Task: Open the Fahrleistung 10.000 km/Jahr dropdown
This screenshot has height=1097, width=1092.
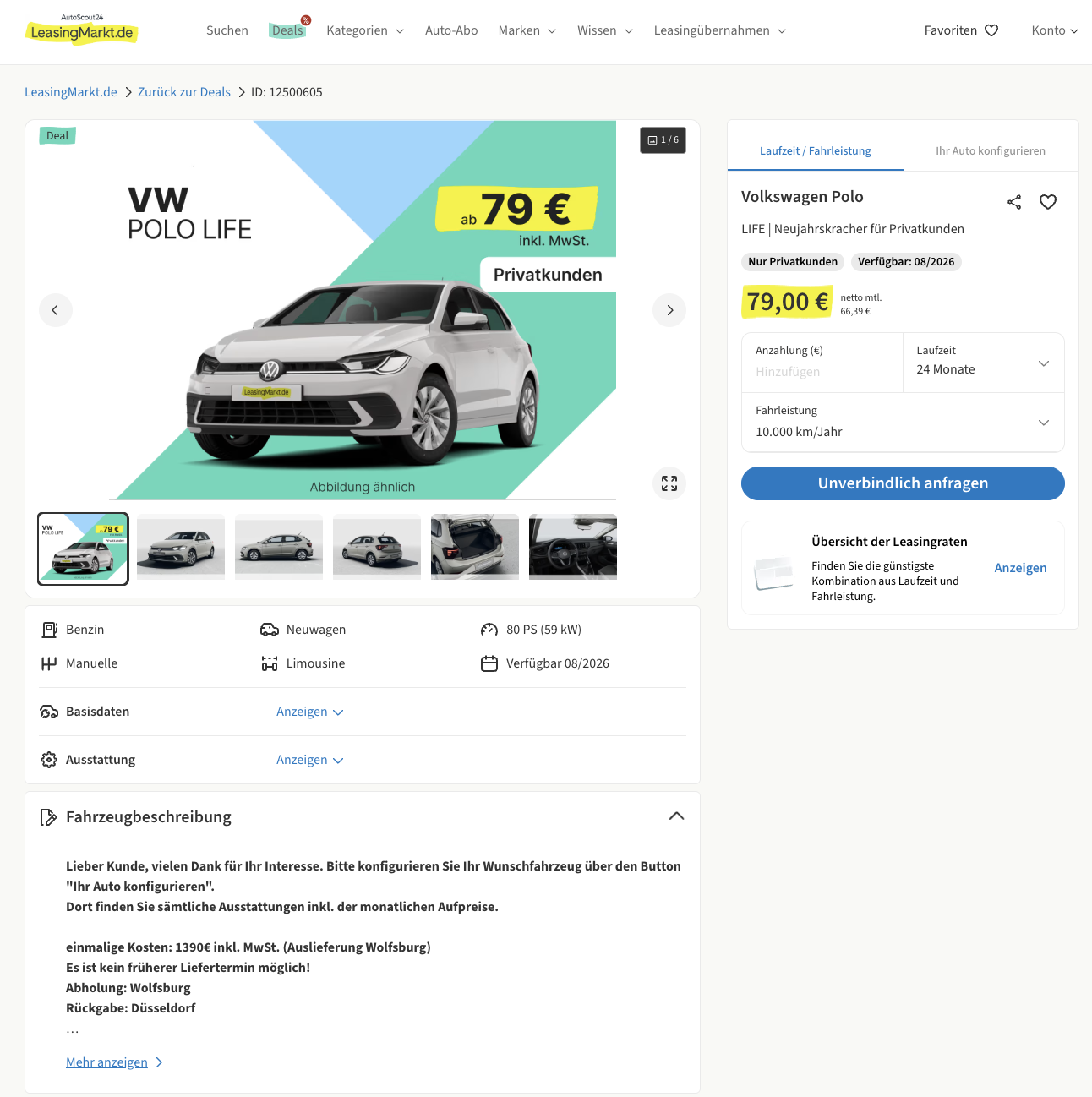Action: click(x=903, y=422)
